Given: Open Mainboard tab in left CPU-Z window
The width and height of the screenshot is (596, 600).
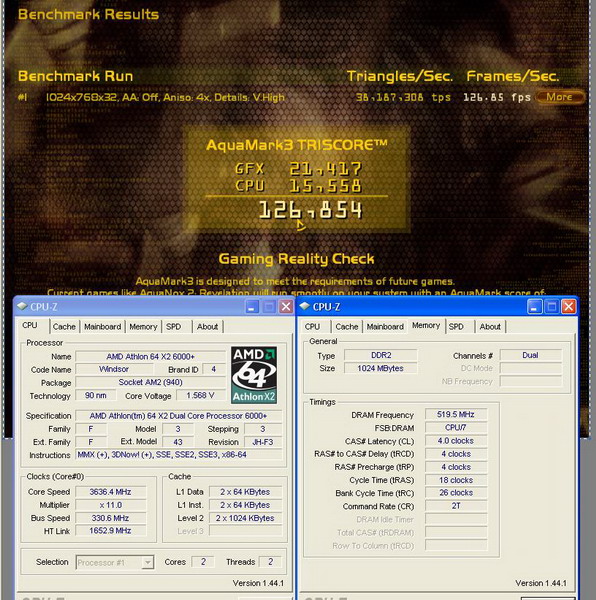Looking at the screenshot, I should [x=102, y=327].
